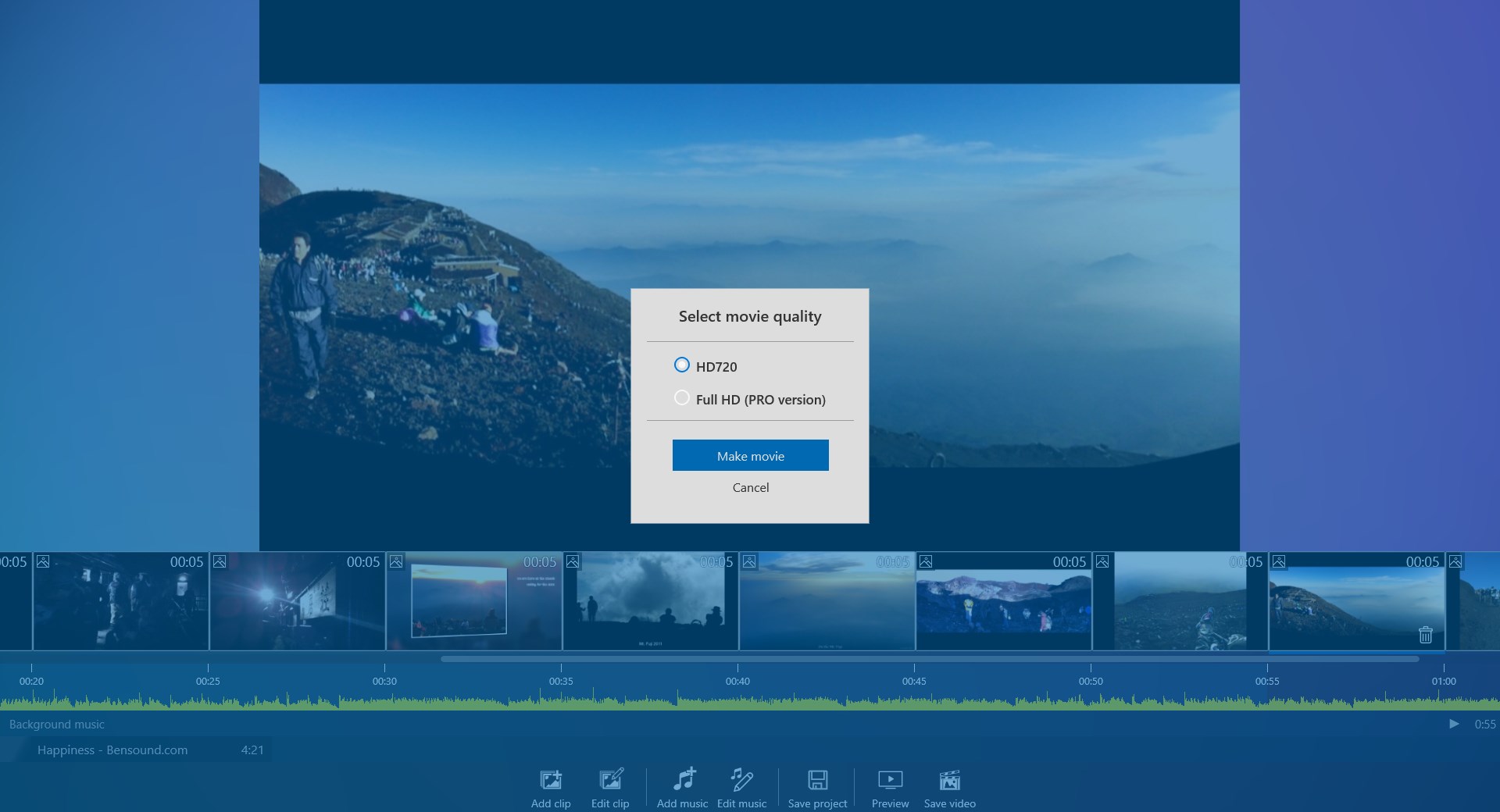Select Full HD (PRO version) radio option
The image size is (1500, 812).
coord(682,398)
